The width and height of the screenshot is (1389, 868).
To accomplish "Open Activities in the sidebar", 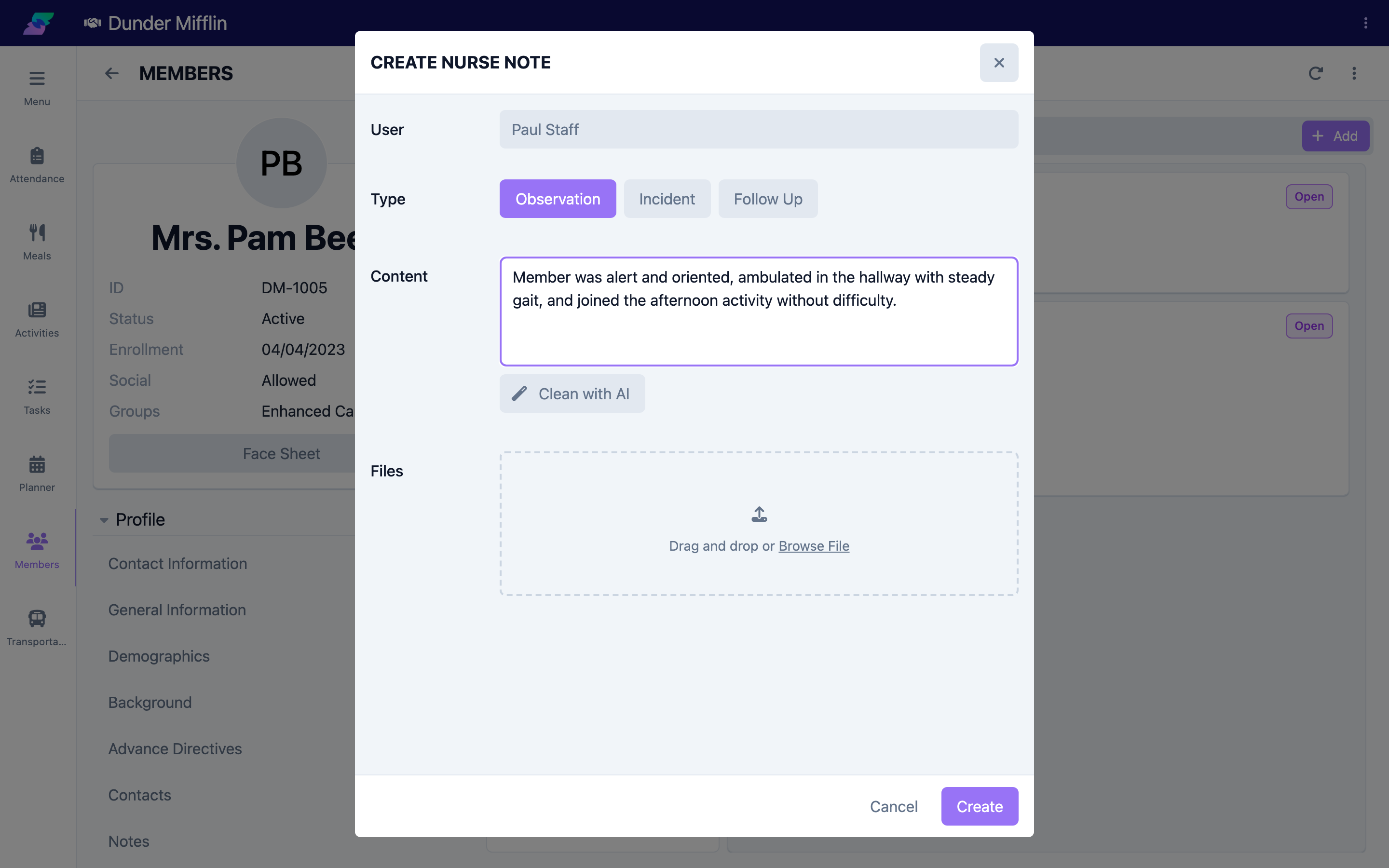I will 37,320.
